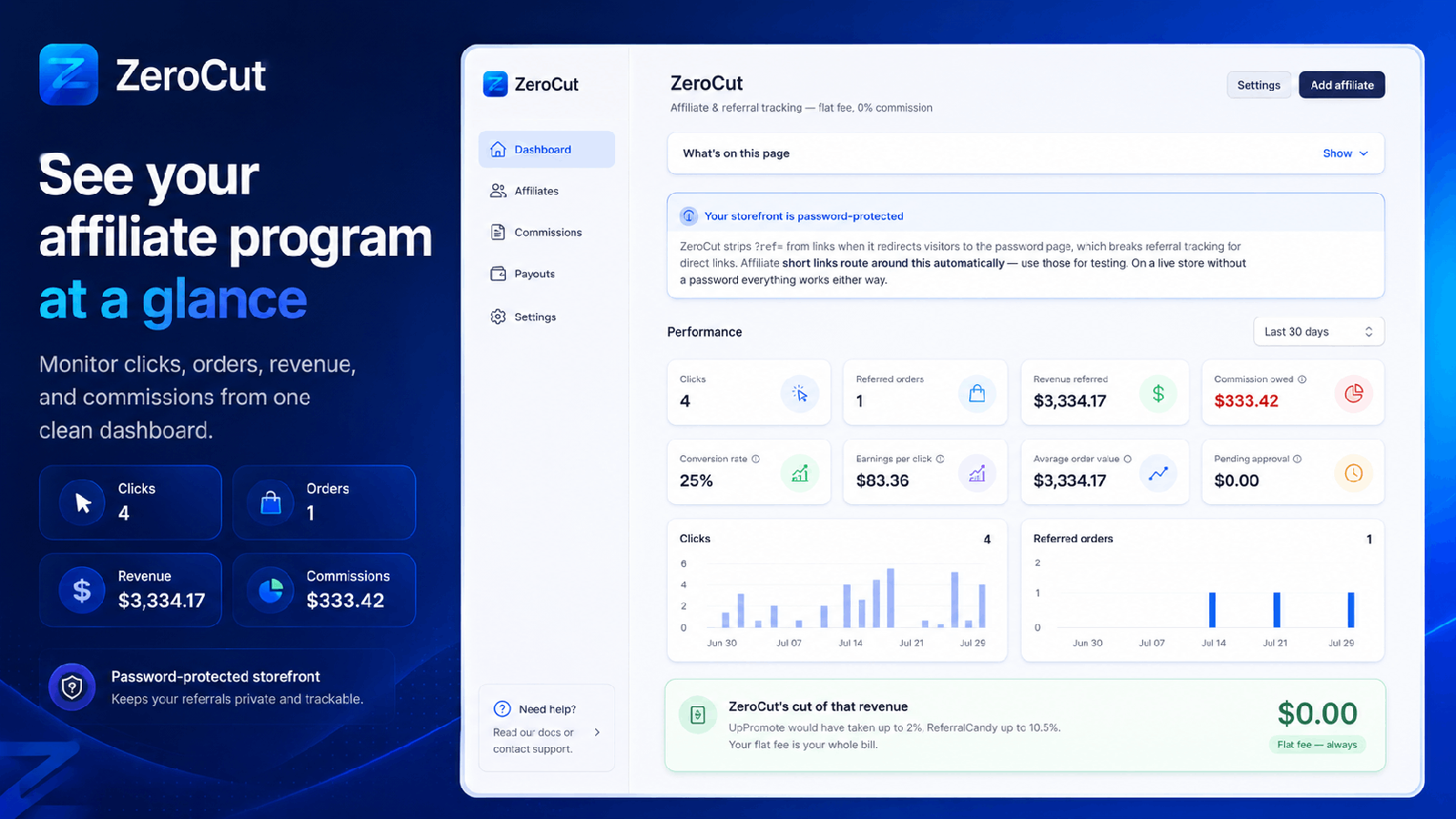Click the info icon next to Commission owed
The image size is (1456, 819).
[x=1302, y=379]
